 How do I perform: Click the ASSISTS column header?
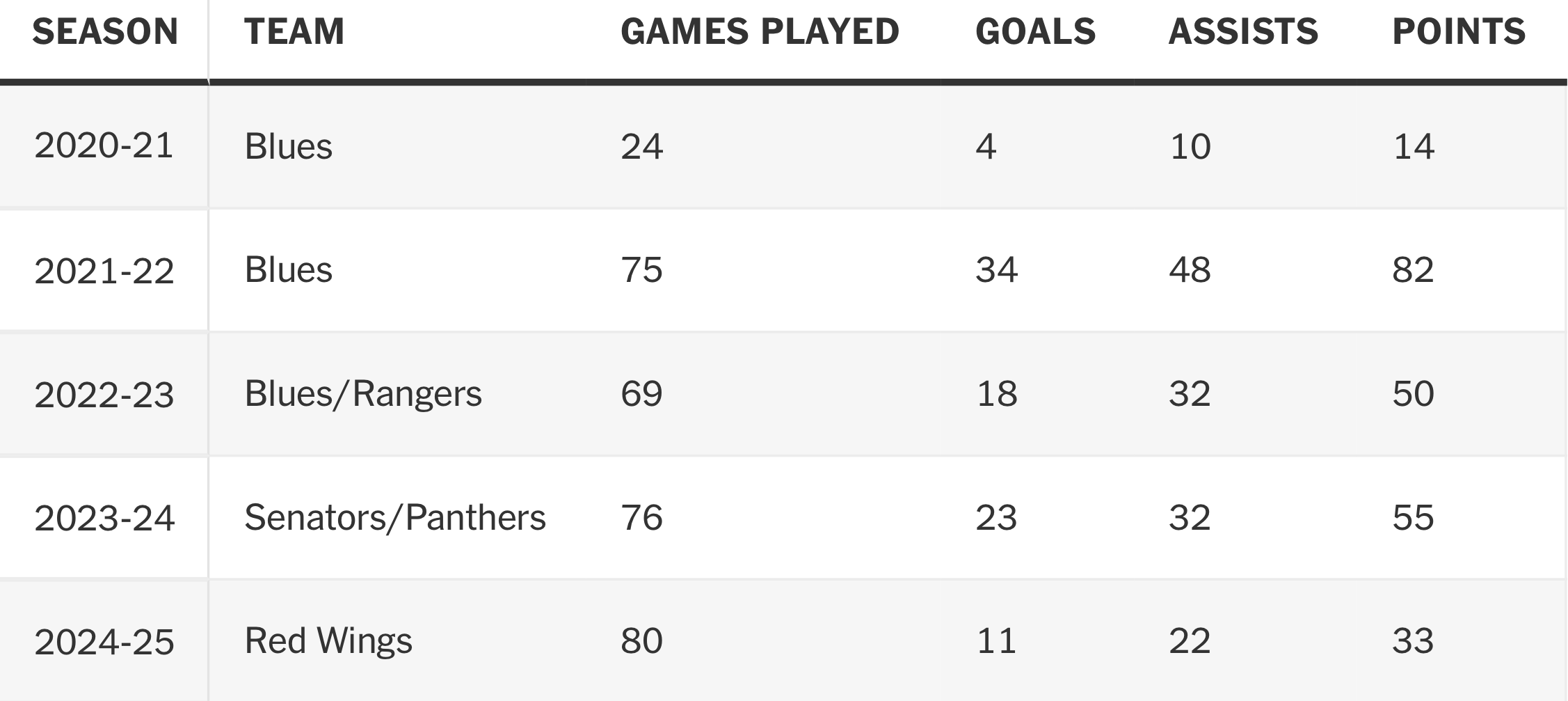point(1243,32)
